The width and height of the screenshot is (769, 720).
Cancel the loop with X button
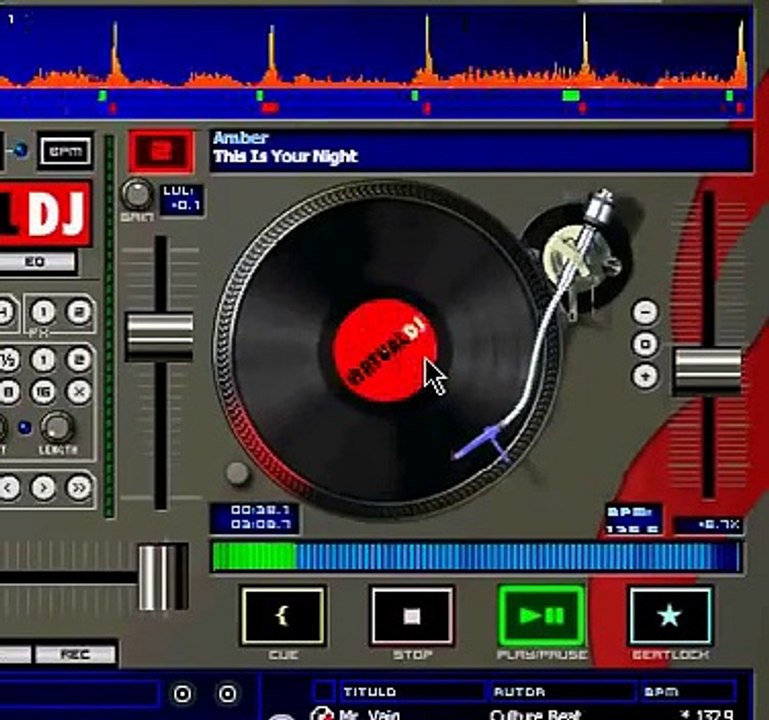coord(78,391)
